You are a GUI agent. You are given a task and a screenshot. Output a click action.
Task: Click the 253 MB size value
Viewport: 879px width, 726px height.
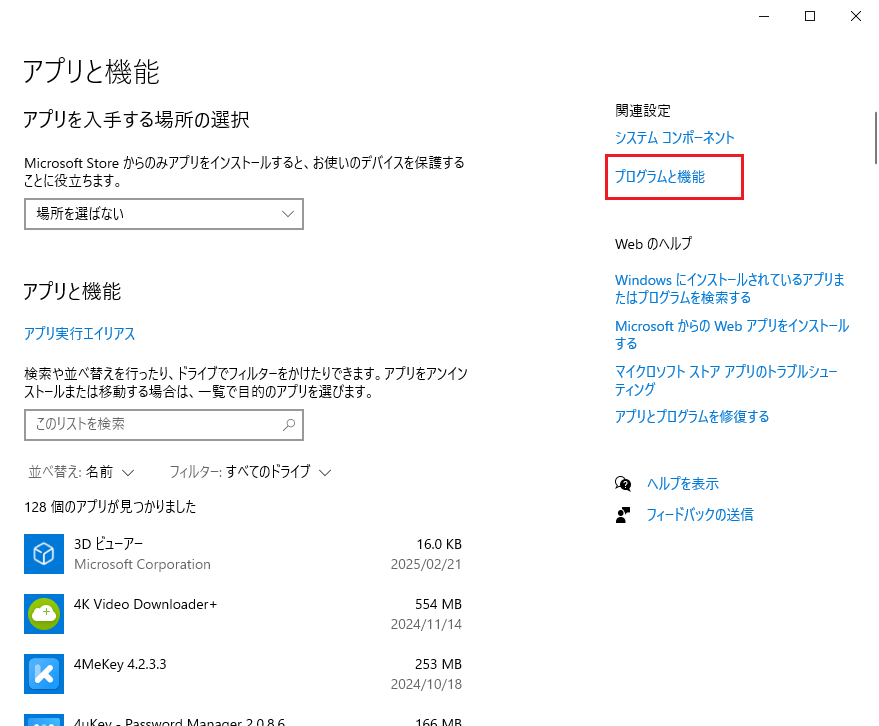438,664
